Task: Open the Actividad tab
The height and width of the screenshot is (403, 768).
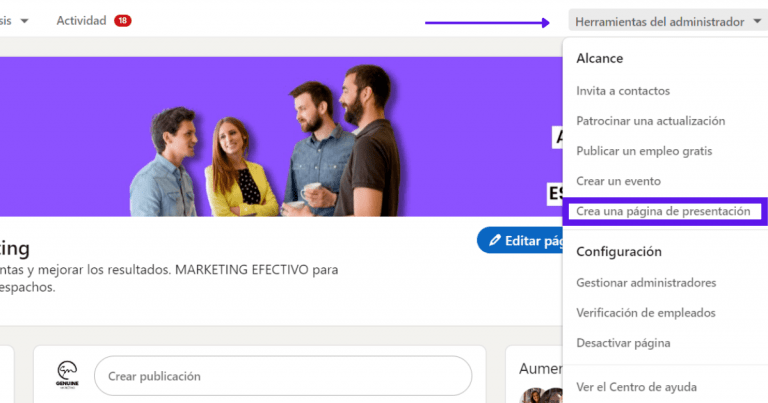Action: pyautogui.click(x=81, y=21)
